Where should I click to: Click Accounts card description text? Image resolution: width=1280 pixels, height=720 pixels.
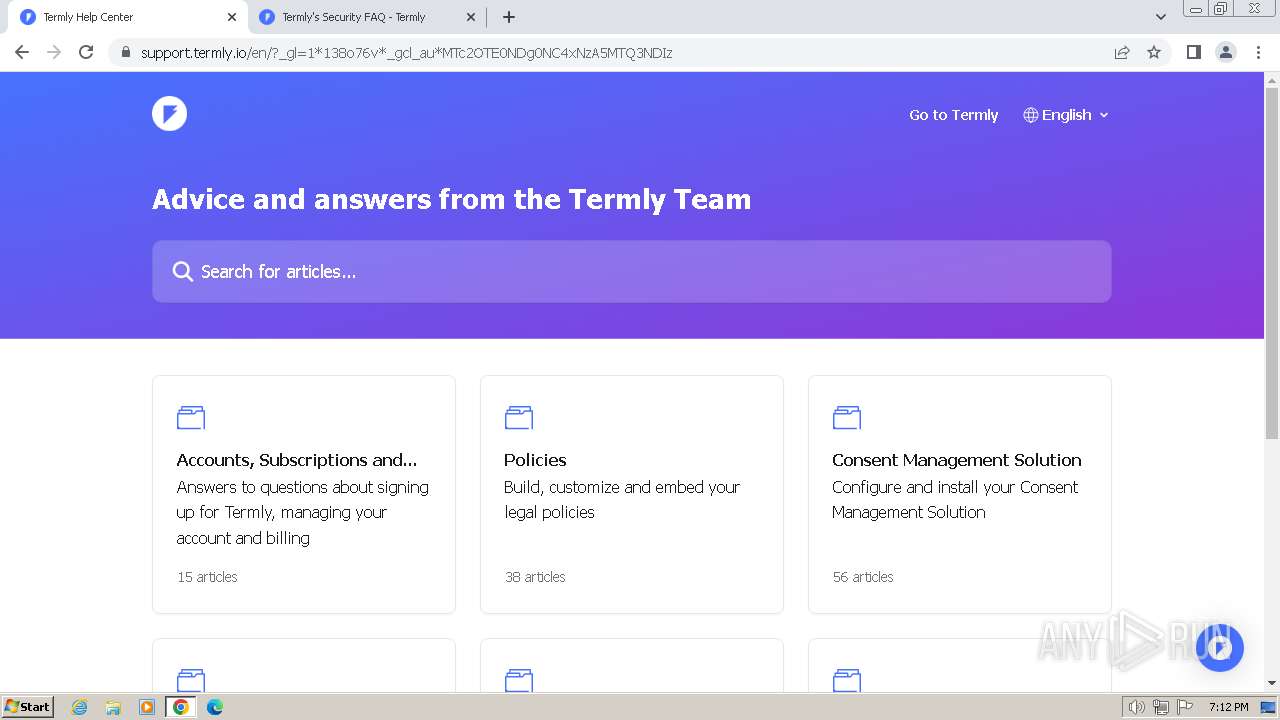coord(303,512)
